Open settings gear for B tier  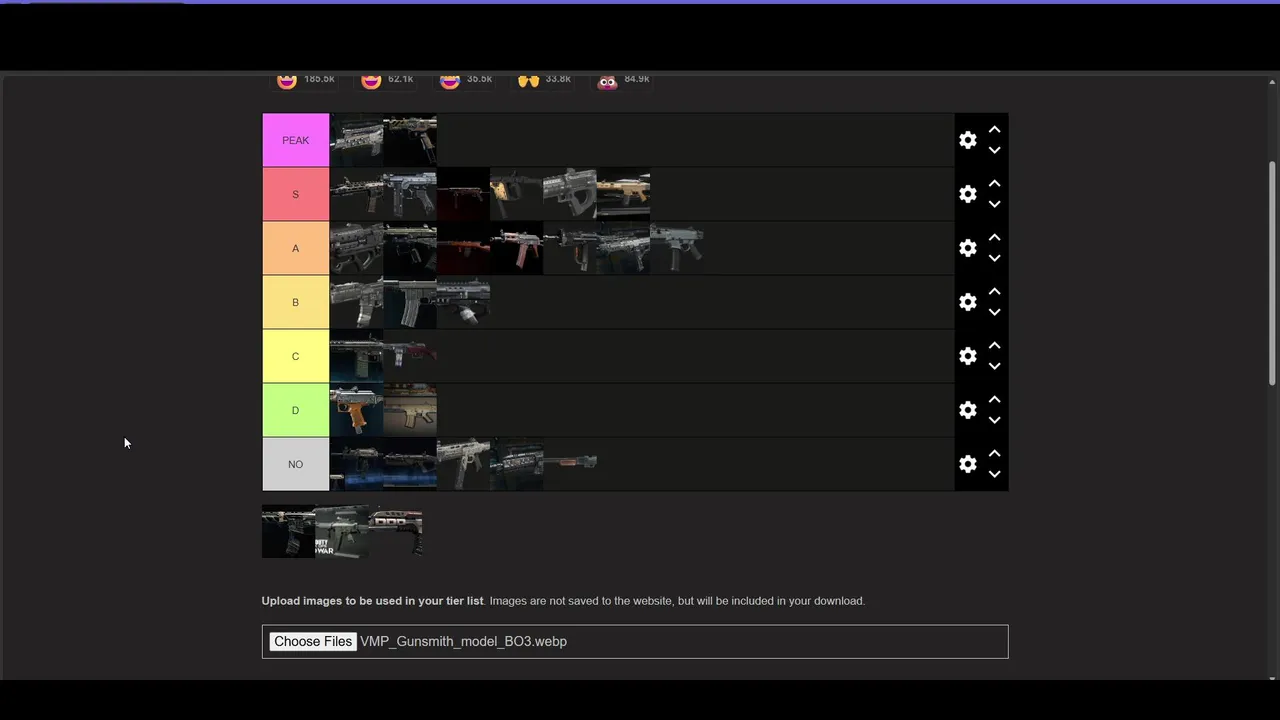967,302
